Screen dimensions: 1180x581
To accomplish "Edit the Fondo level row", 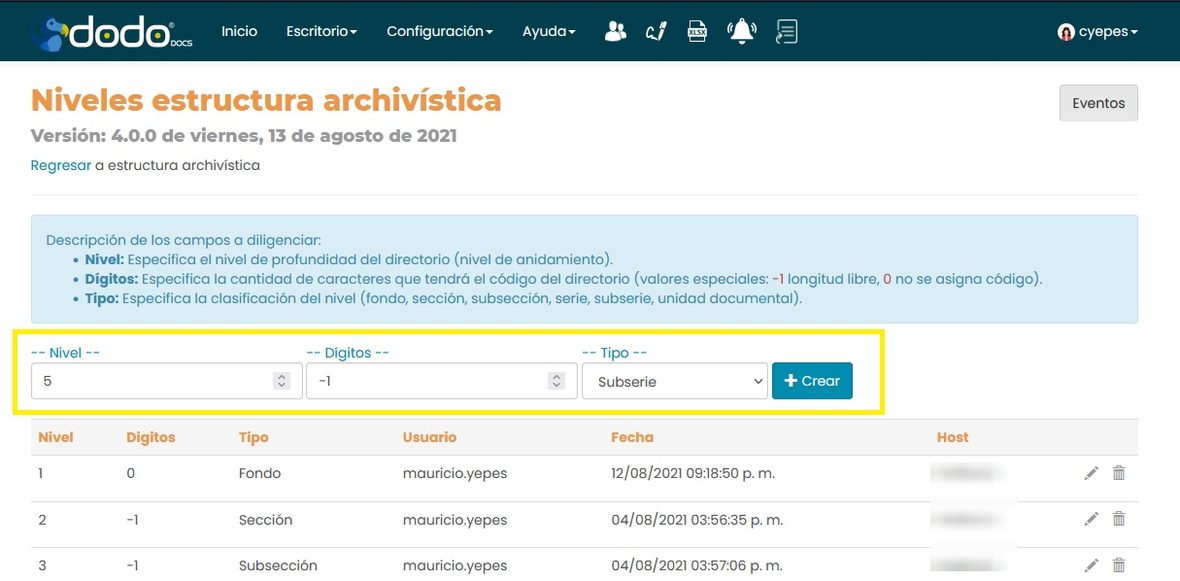I will point(1091,473).
